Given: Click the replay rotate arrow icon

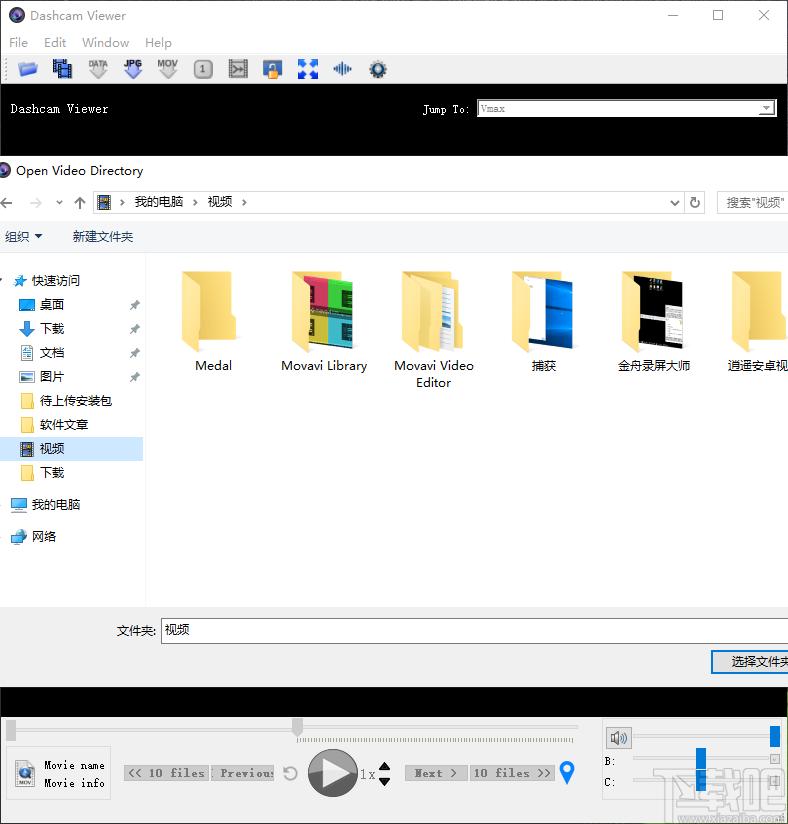Looking at the screenshot, I should 290,773.
